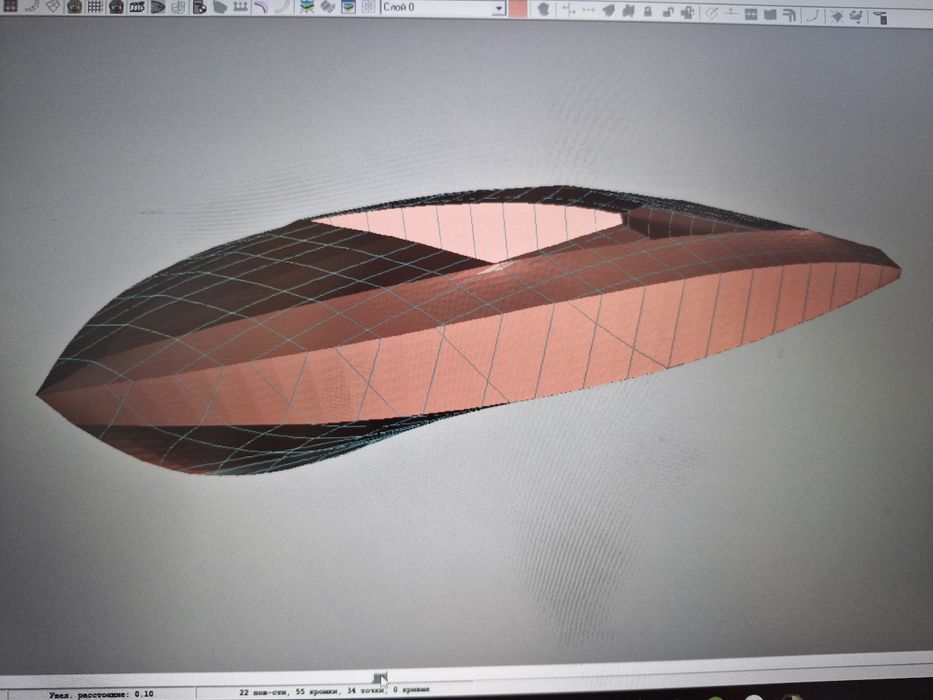Lock points with the closed padlock icon
Image resolution: width=933 pixels, height=700 pixels.
(647, 12)
